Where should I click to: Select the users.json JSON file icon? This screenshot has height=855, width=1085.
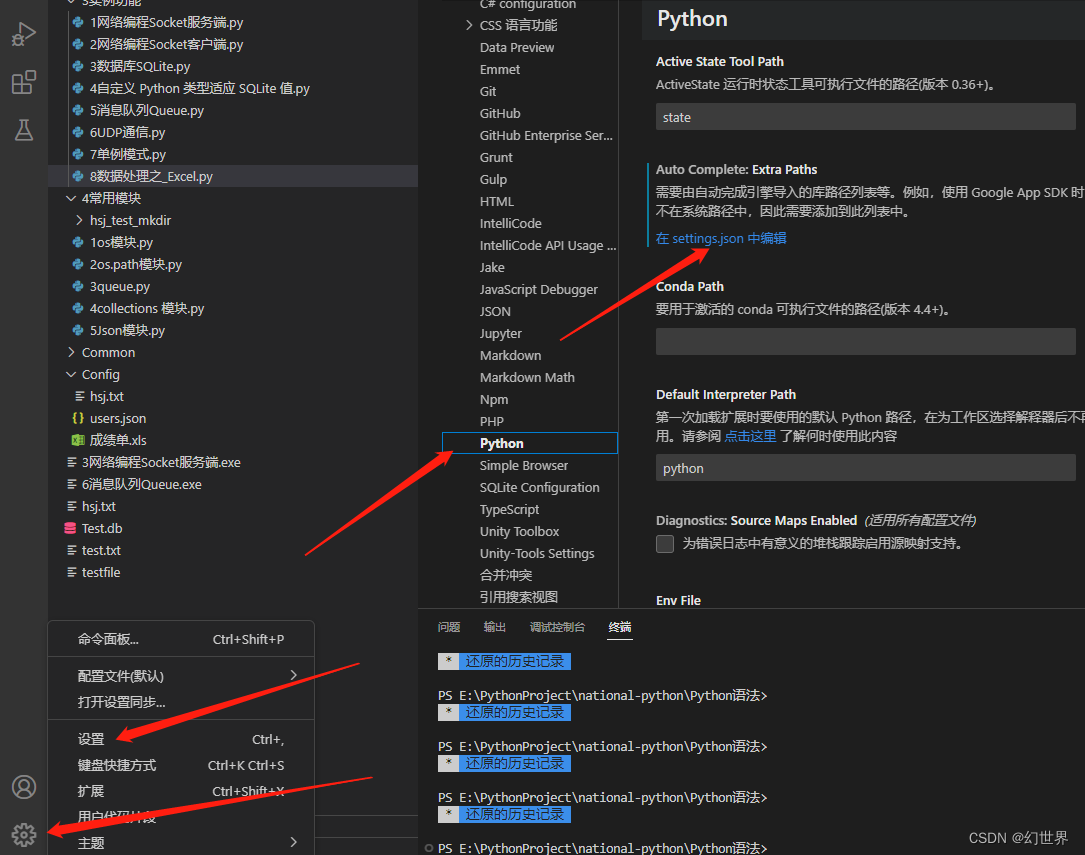(x=76, y=418)
